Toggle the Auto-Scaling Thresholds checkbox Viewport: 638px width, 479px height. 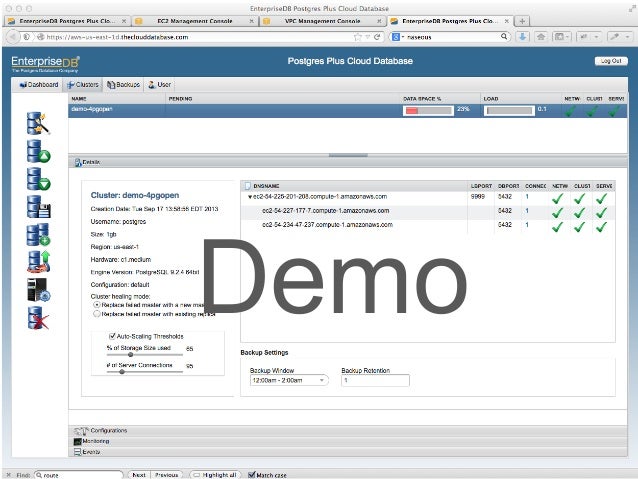(111, 336)
